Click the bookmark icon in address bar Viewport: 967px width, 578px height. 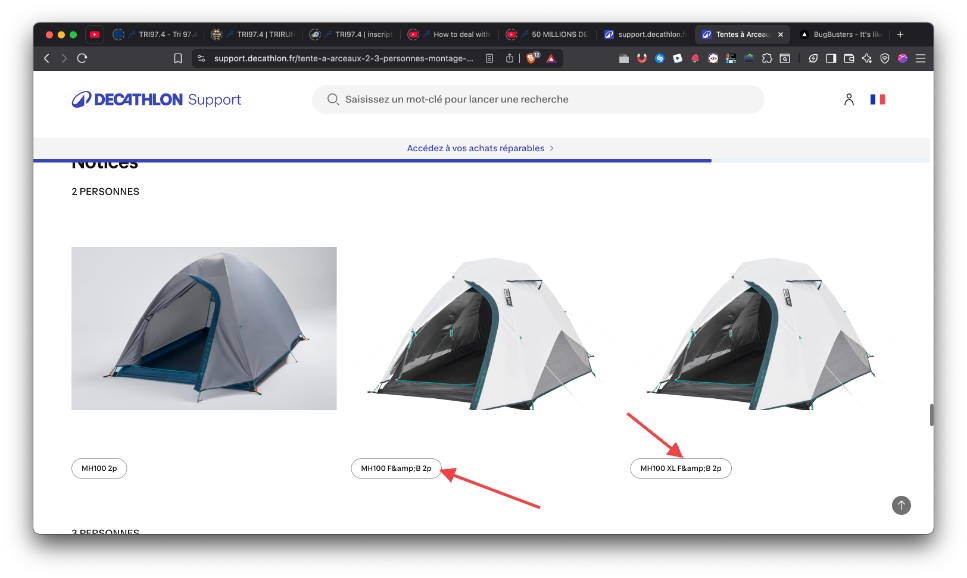click(x=178, y=58)
